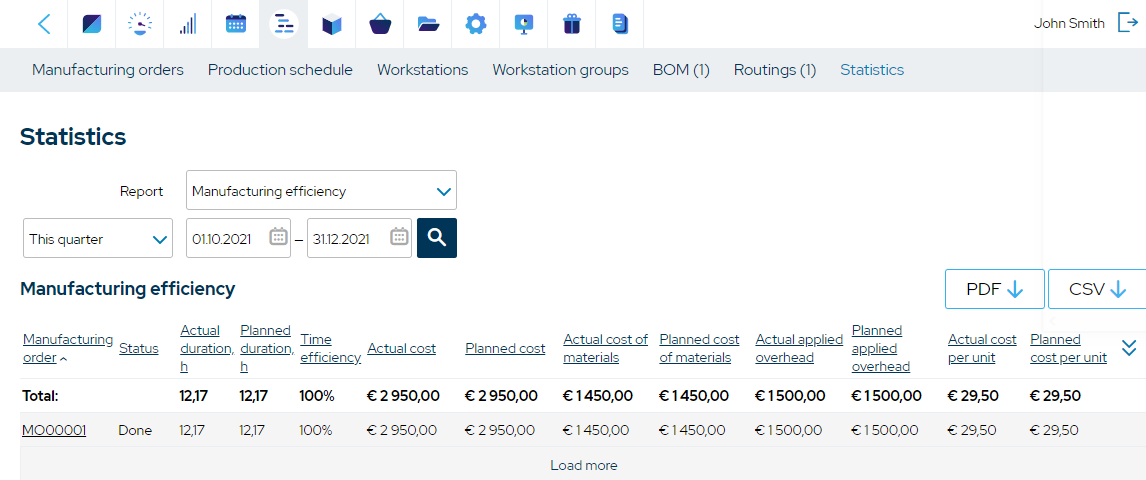Screen dimensions: 1146x480
Task: Open the MO00001 manufacturing order link
Action: click(54, 430)
